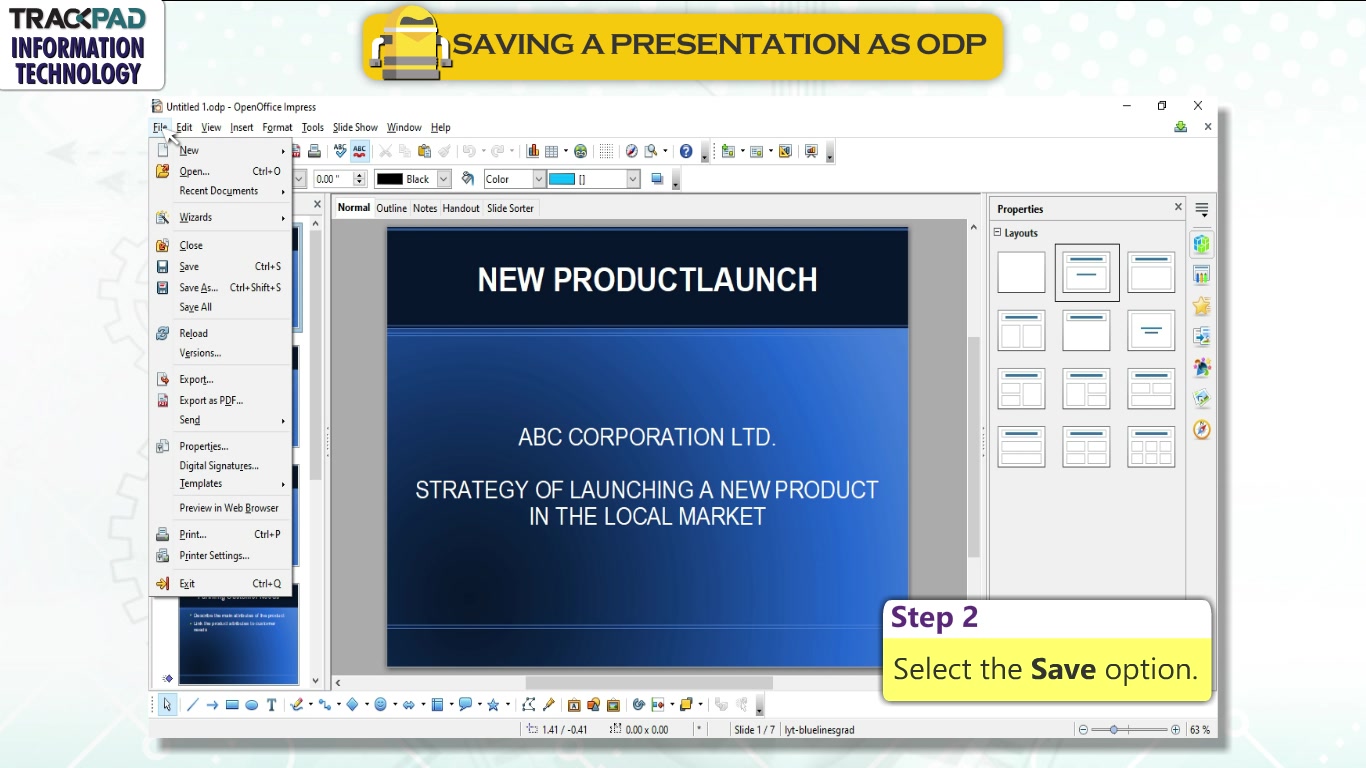Select the Symbol Shapes smiley tool
This screenshot has width=1366, height=768.
380,705
